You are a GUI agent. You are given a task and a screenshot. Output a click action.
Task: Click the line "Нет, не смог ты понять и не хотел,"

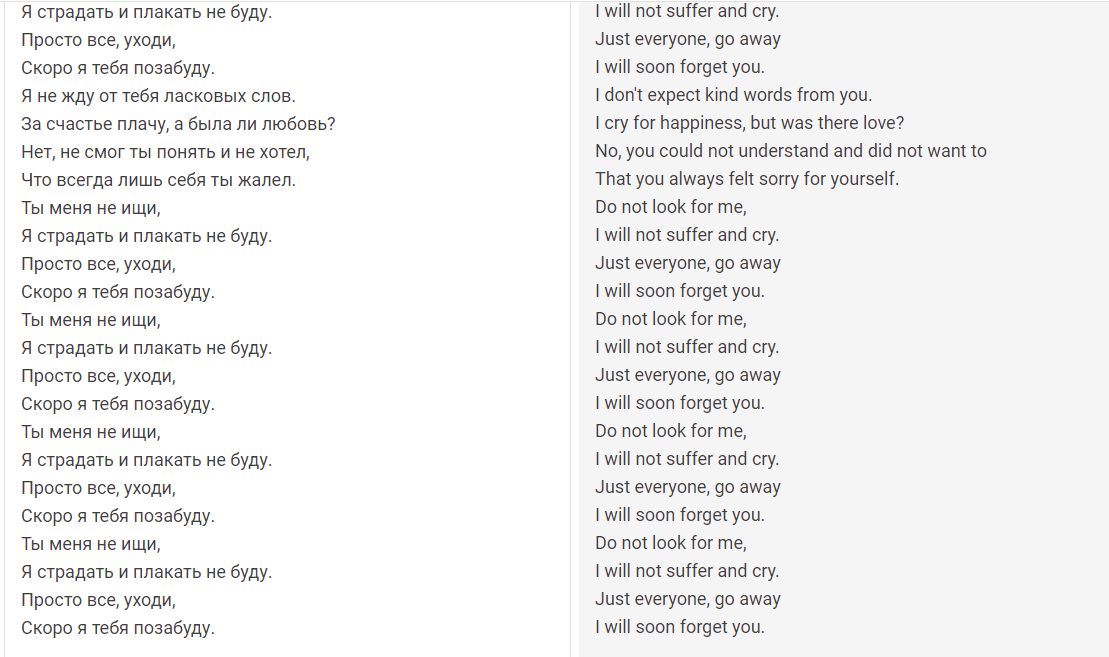(165, 152)
